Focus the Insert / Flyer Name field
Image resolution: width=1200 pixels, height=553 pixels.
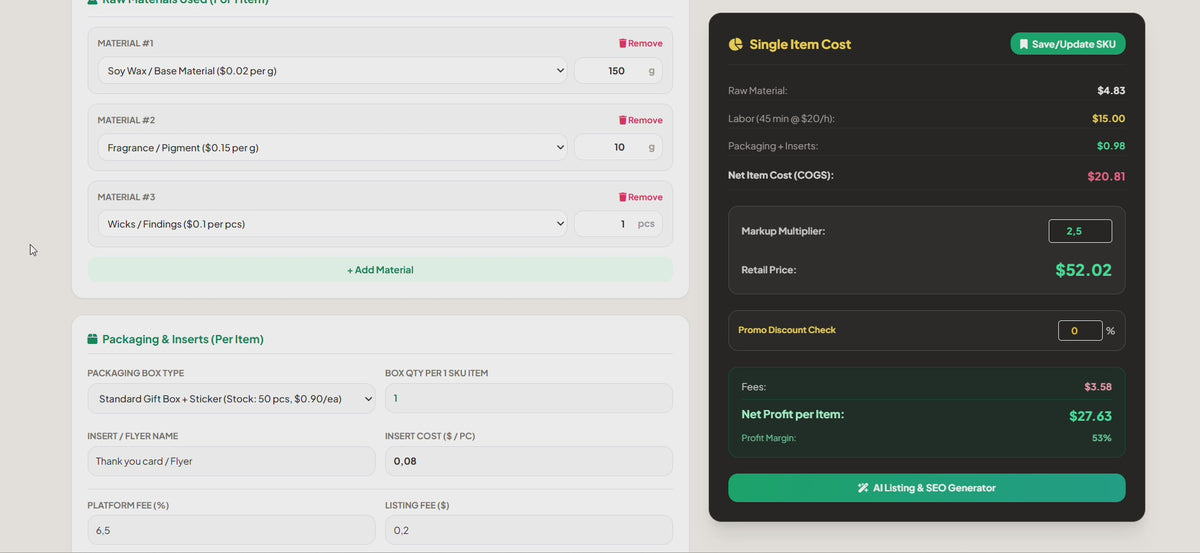click(x=231, y=461)
